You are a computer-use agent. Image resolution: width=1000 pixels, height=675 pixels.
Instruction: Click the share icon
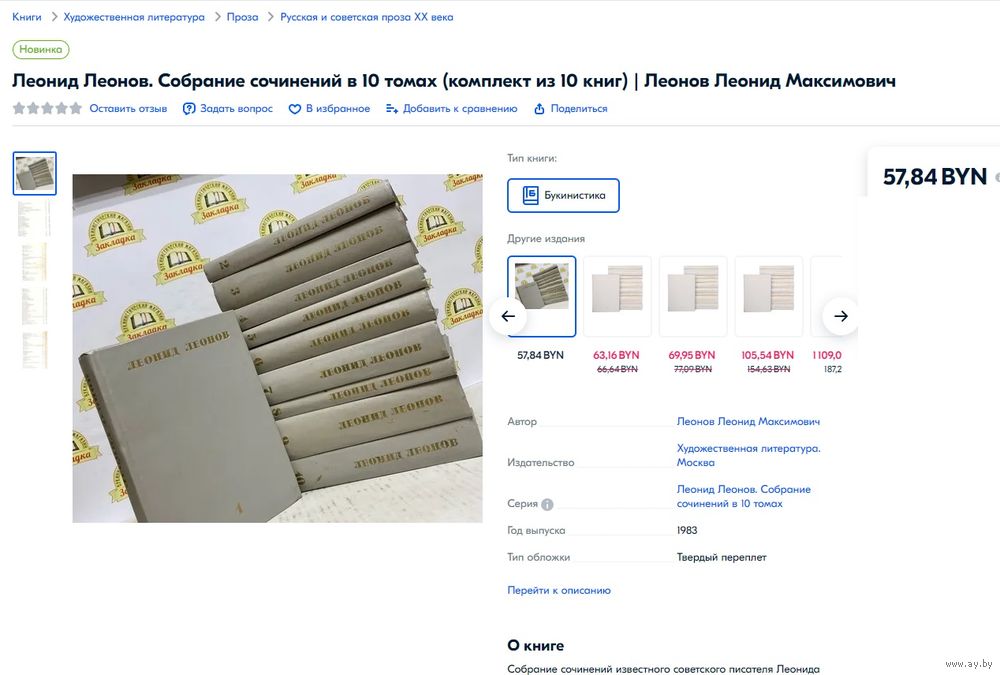pyautogui.click(x=540, y=109)
